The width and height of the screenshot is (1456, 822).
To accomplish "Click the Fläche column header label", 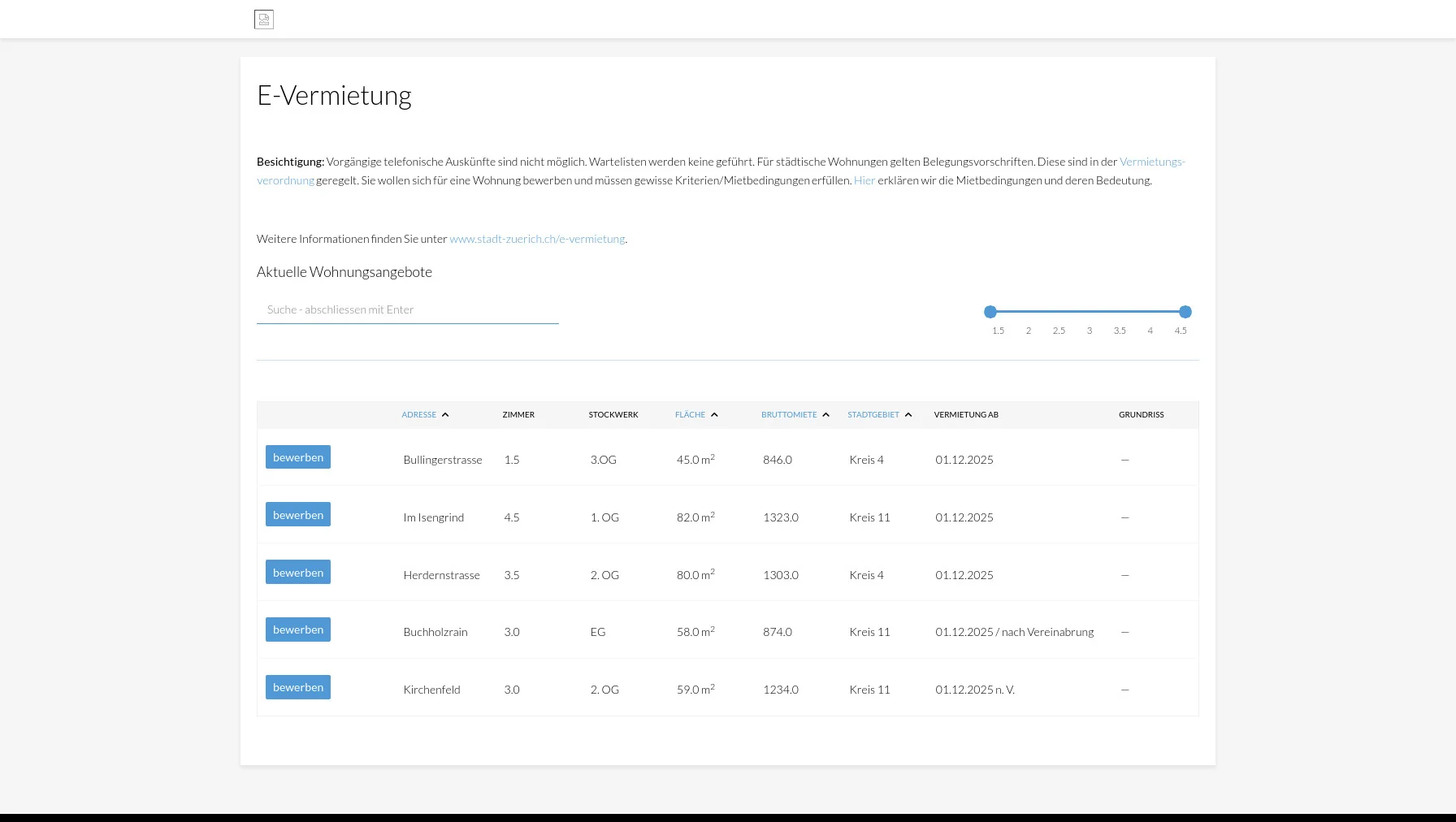I will 690,415.
